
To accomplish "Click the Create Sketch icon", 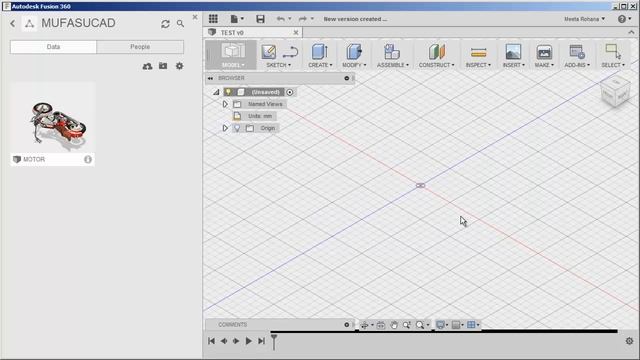I will (x=269, y=52).
